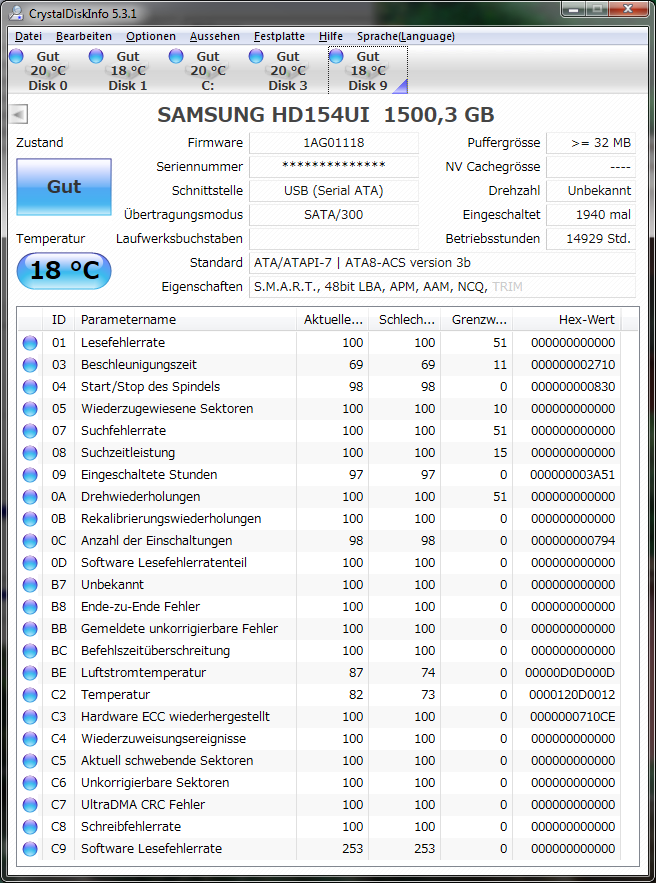Click status icon of Suchfehlerrate row

[x=30, y=431]
